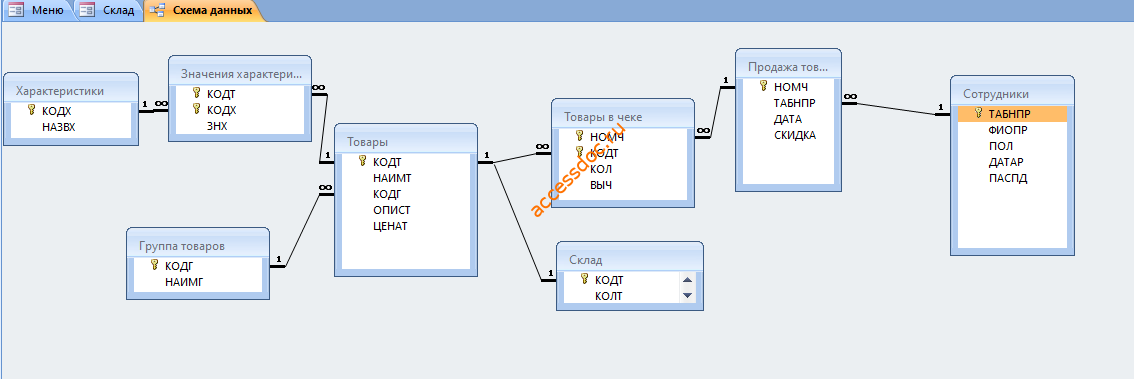Click the key icon beside КОДТ in Склад table
The width and height of the screenshot is (1134, 379).
click(584, 278)
